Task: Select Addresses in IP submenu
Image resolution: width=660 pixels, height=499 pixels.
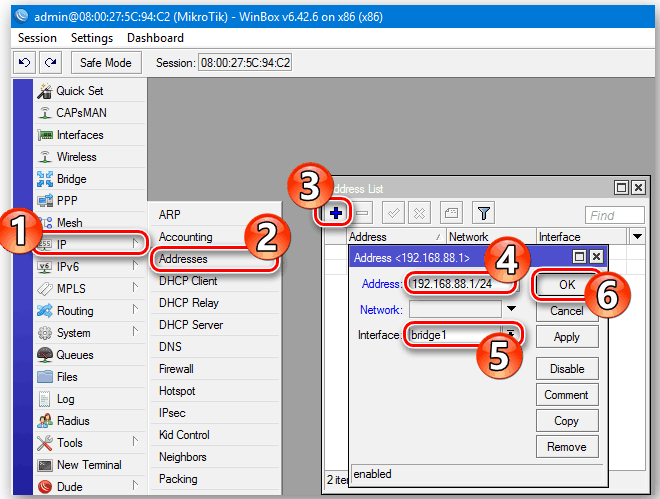Action: pyautogui.click(x=215, y=259)
